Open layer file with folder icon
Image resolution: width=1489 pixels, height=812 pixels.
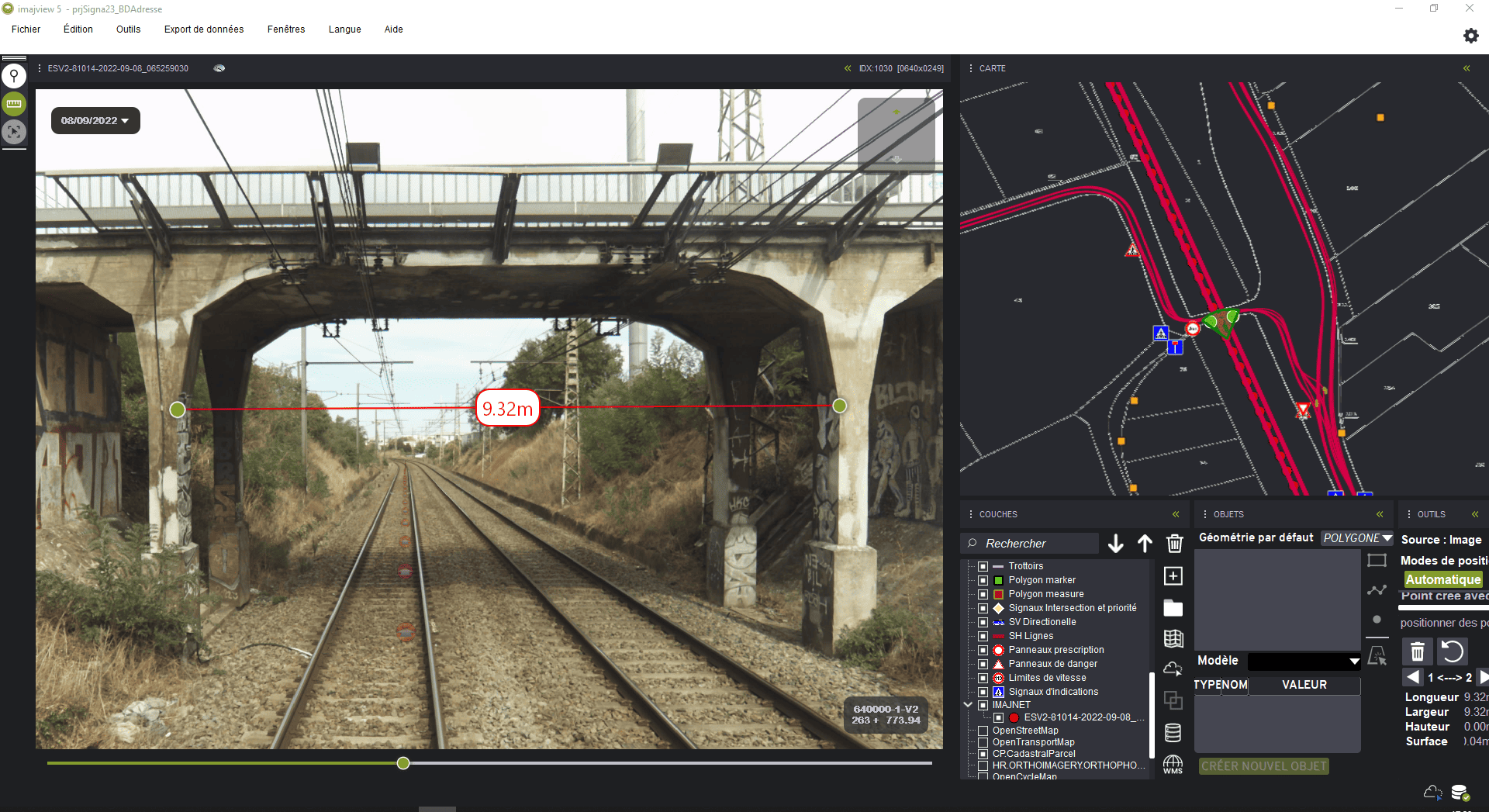point(1173,608)
